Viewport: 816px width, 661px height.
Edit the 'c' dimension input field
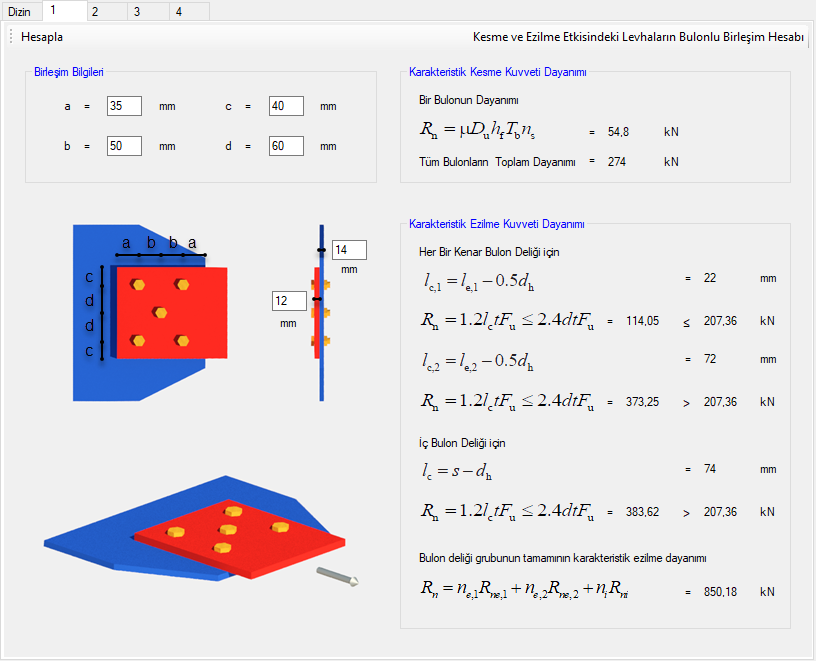pyautogui.click(x=286, y=106)
